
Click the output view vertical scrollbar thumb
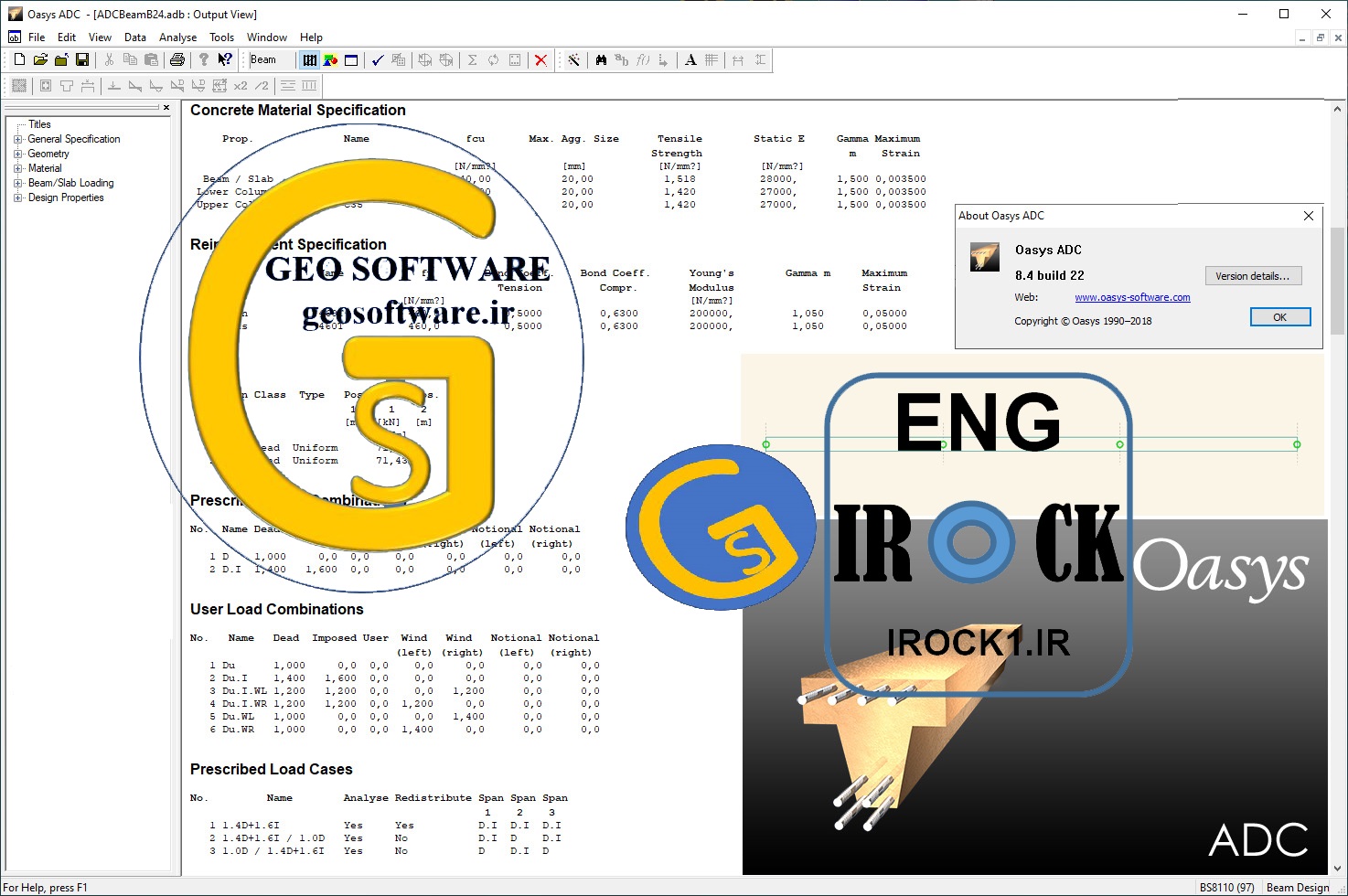[x=1339, y=280]
